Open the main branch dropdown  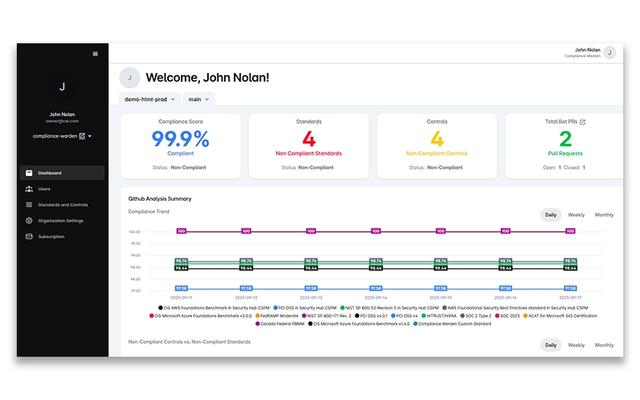click(199, 99)
